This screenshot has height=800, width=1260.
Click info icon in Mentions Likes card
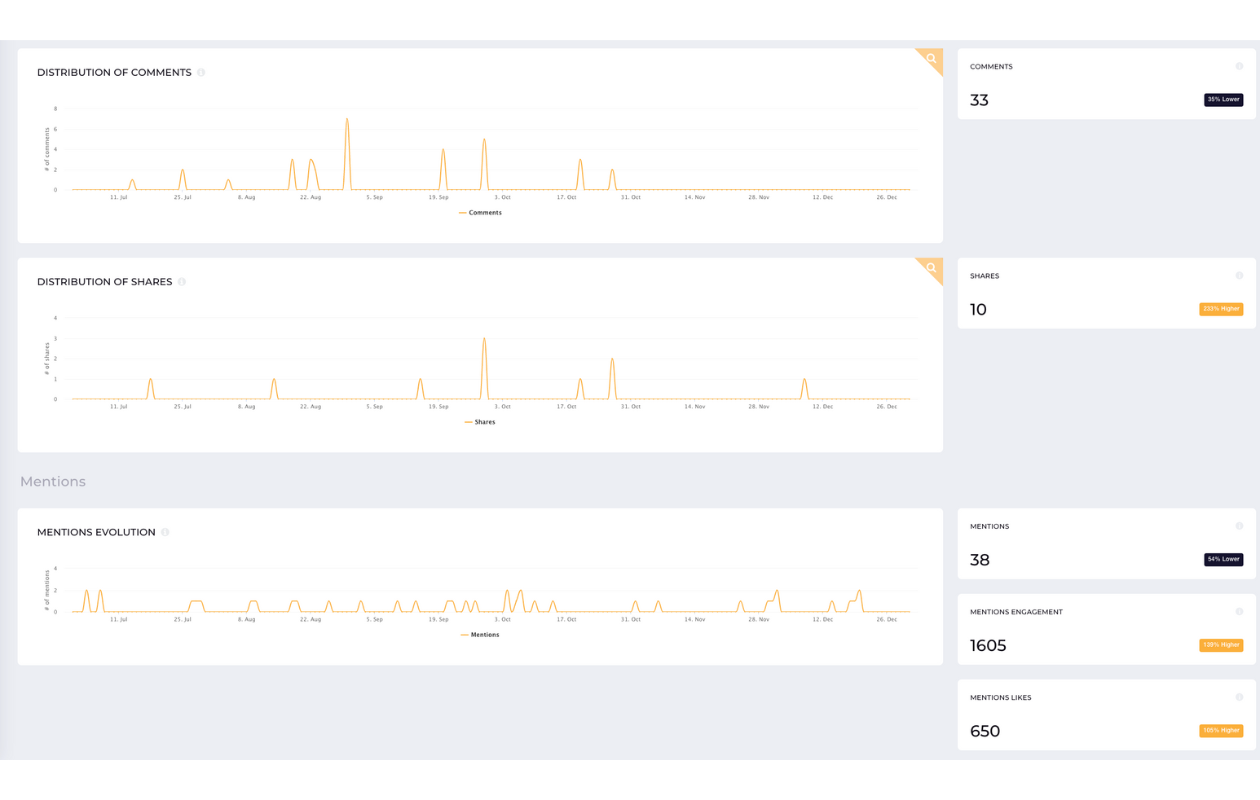pos(1239,697)
